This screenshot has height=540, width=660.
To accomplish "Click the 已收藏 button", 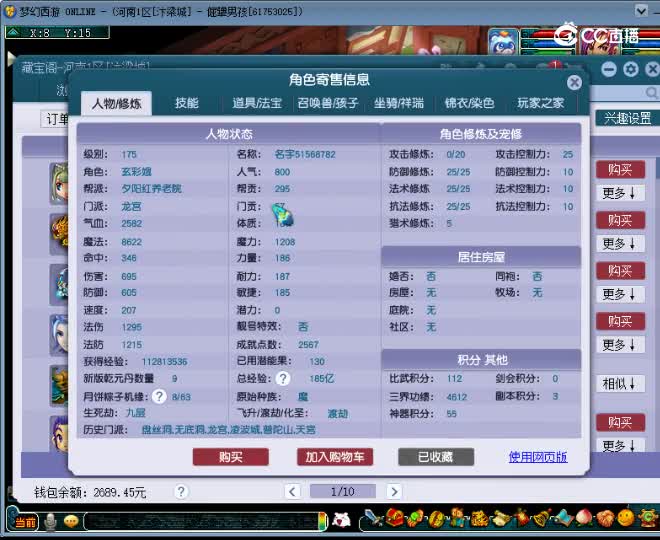I will click(436, 457).
